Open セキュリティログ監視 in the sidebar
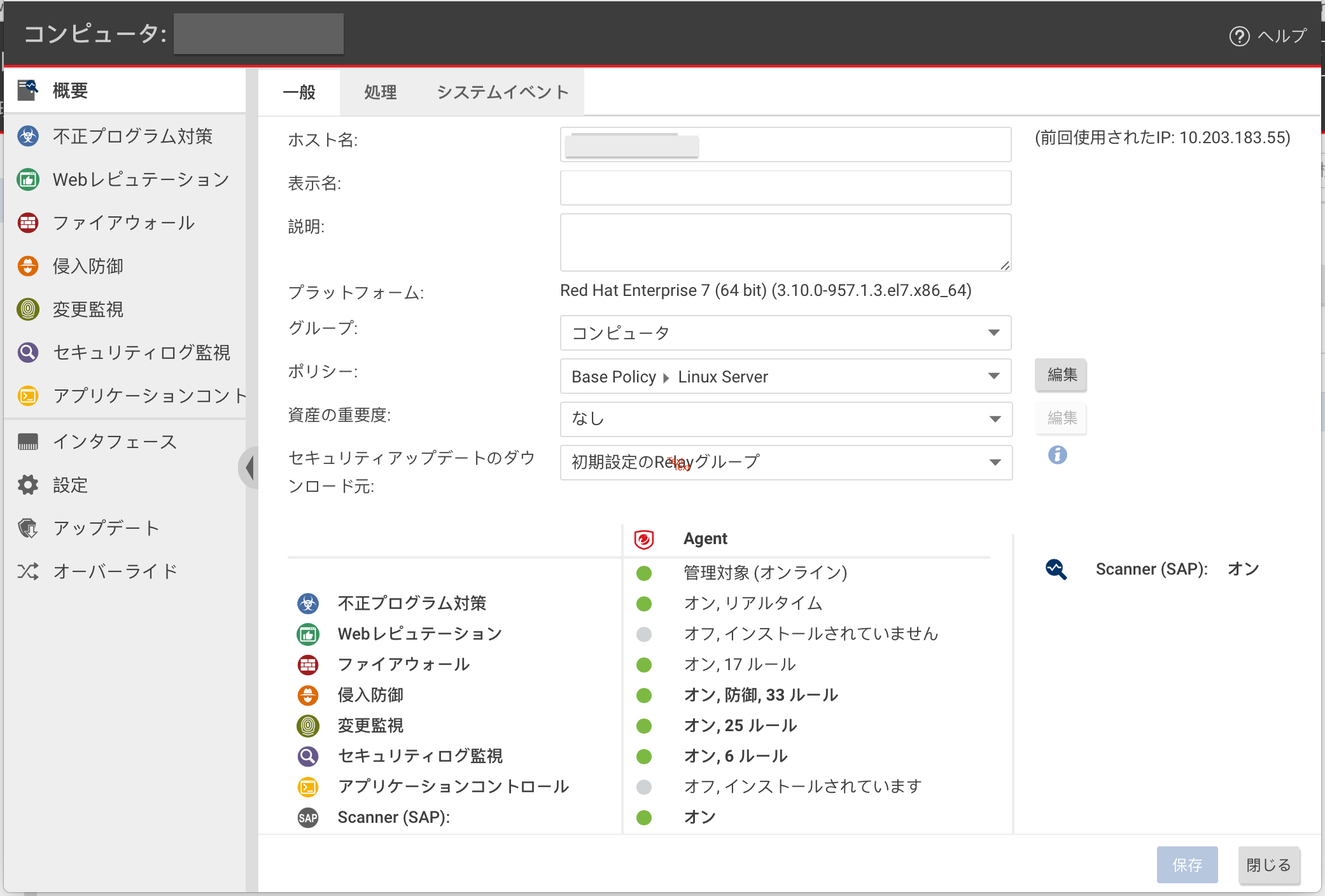 point(28,353)
